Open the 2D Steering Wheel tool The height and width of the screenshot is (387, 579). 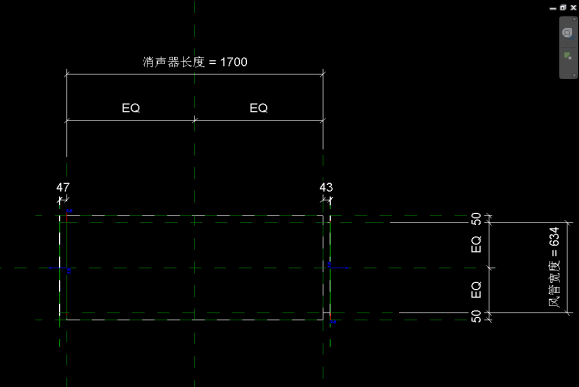click(x=568, y=33)
